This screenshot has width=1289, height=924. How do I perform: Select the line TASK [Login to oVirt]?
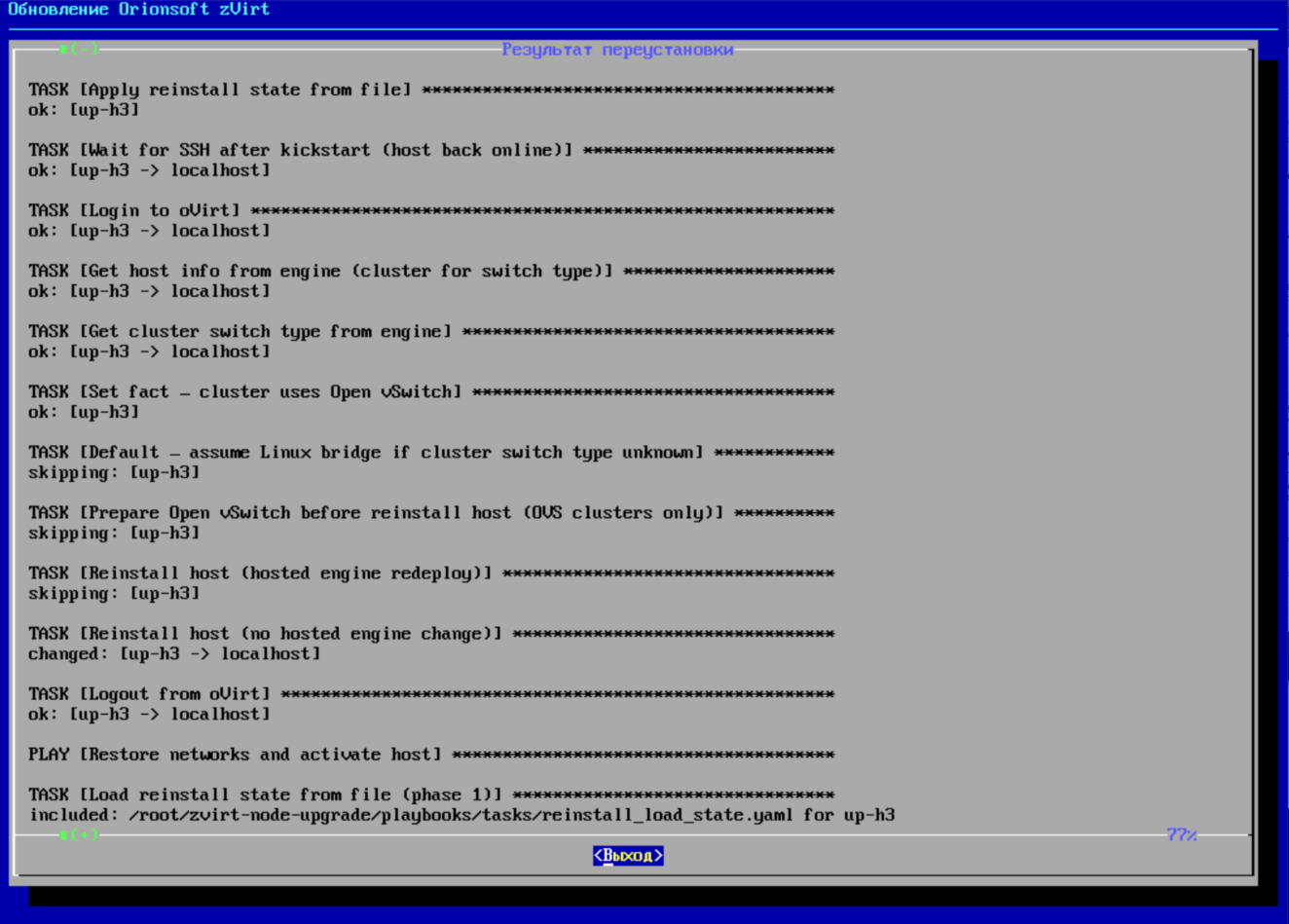coord(431,210)
